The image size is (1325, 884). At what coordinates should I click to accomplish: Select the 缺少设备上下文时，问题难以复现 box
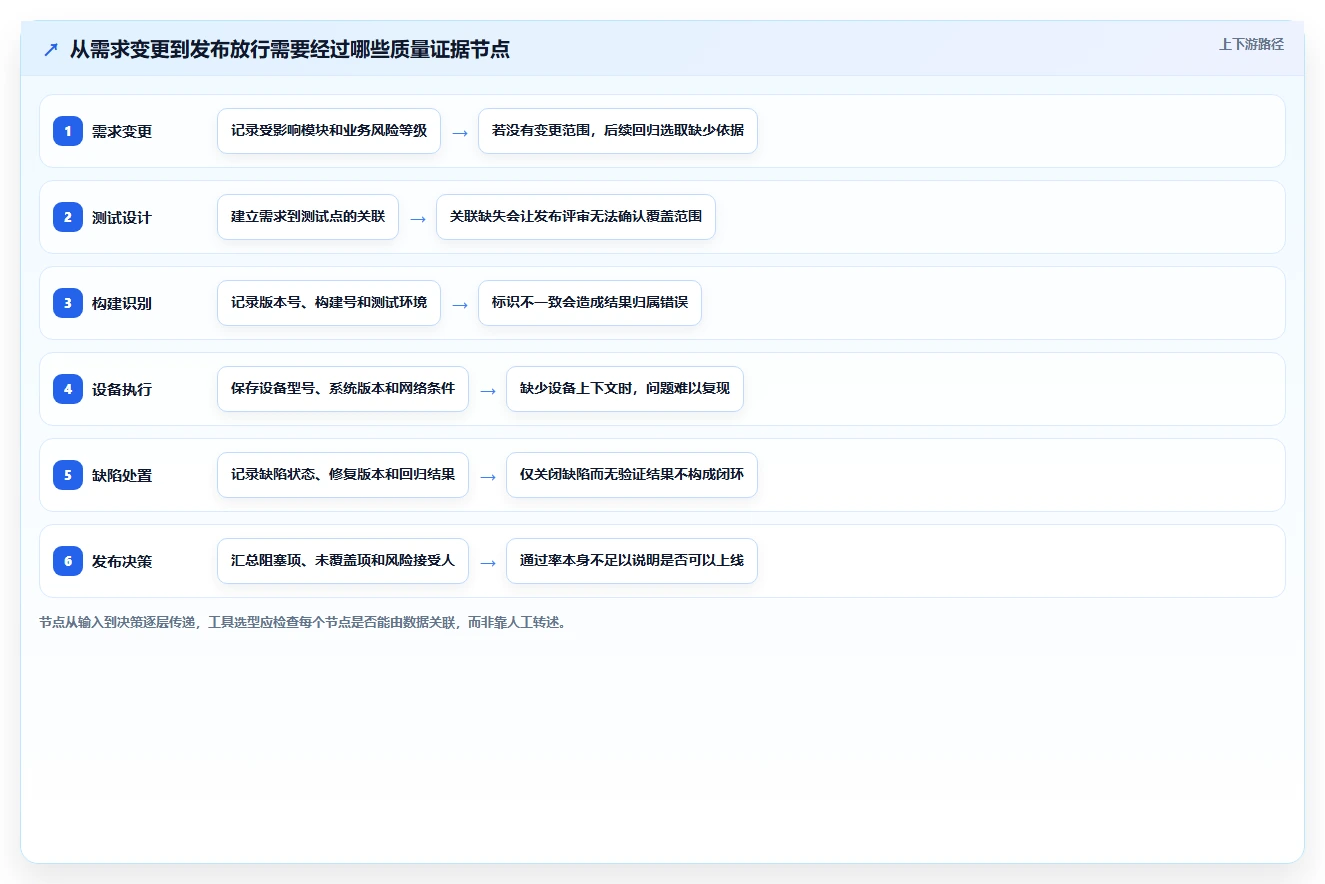point(625,389)
